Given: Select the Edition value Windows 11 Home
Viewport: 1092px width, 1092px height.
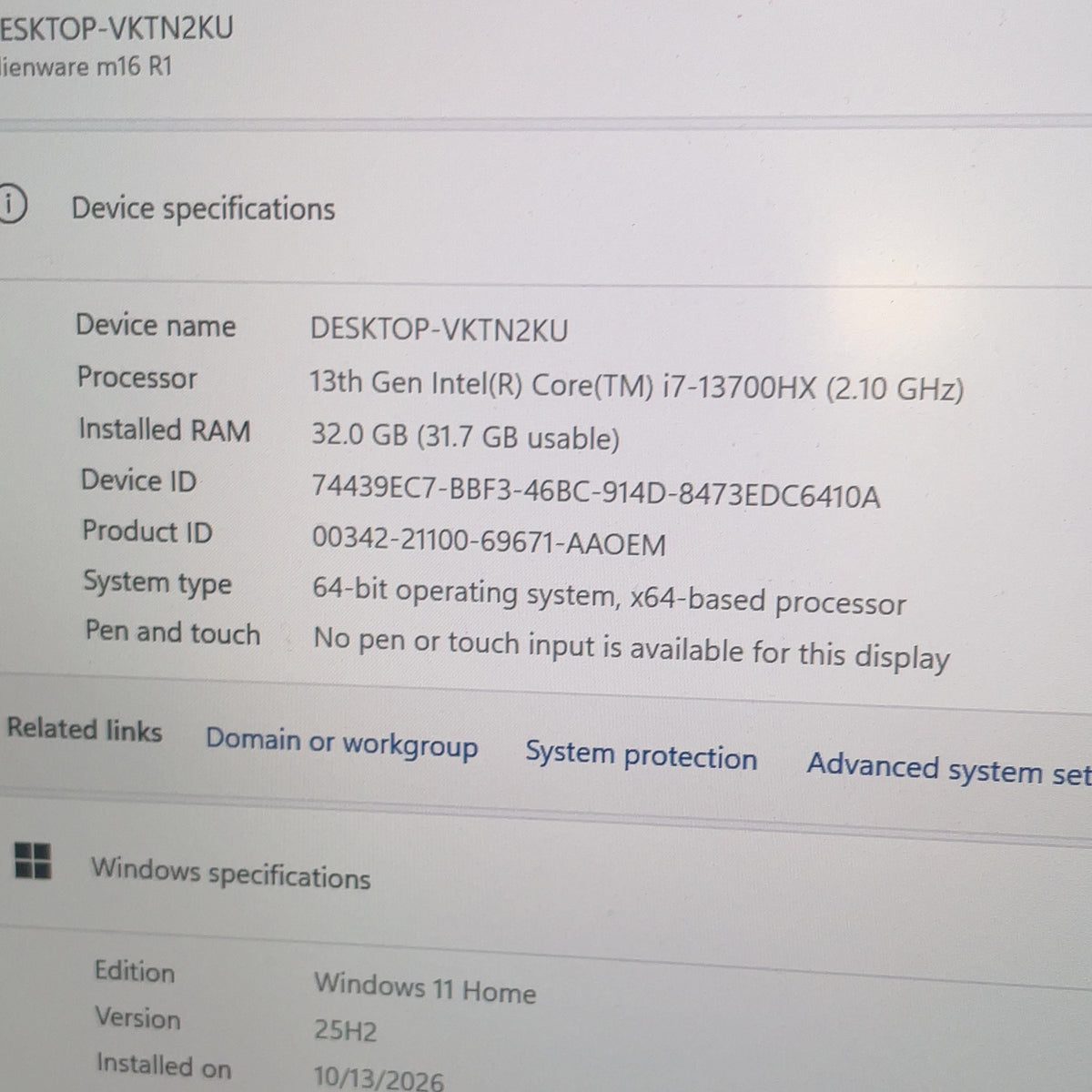Looking at the screenshot, I should [x=425, y=986].
